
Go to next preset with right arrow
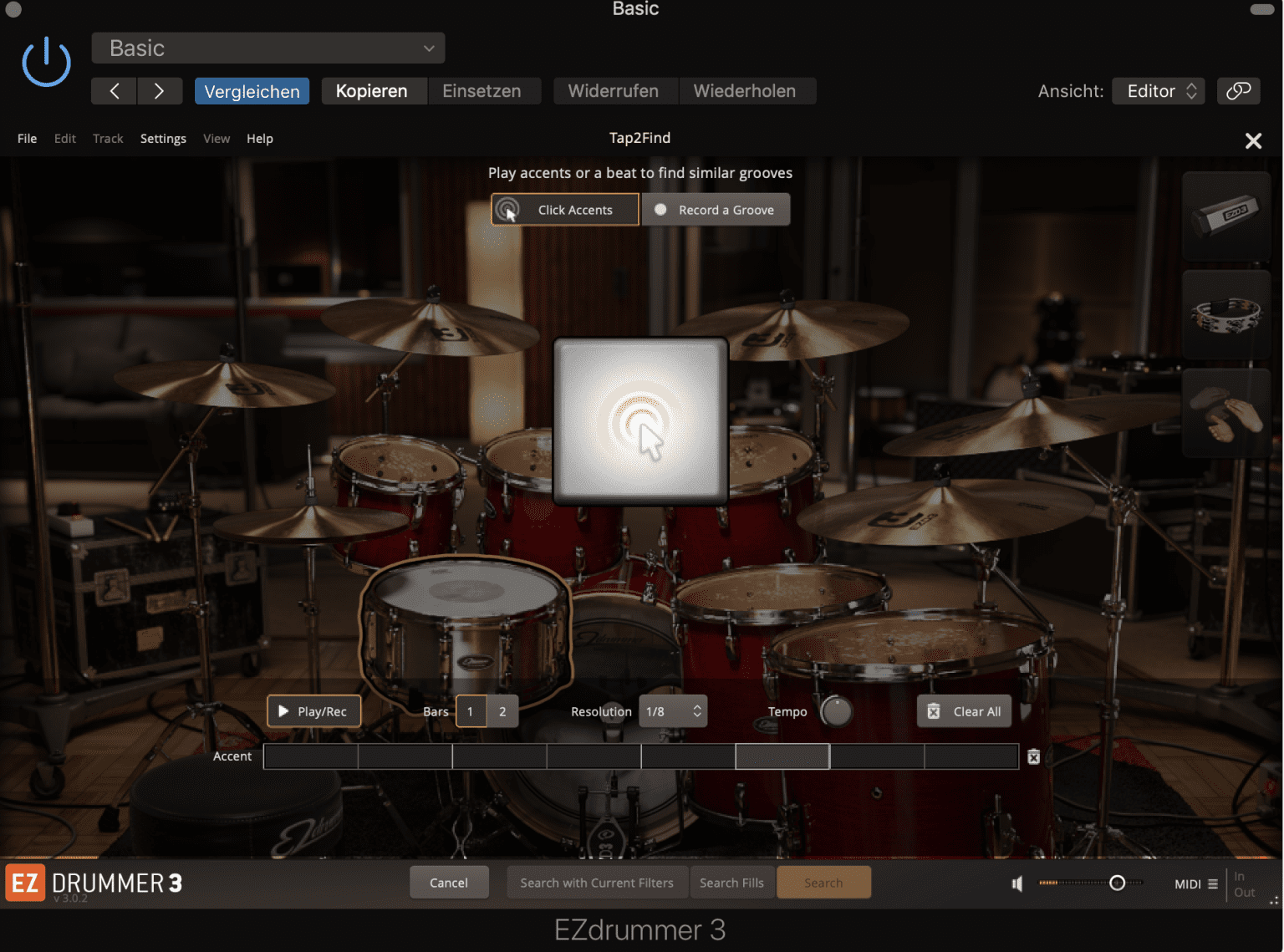coord(160,91)
